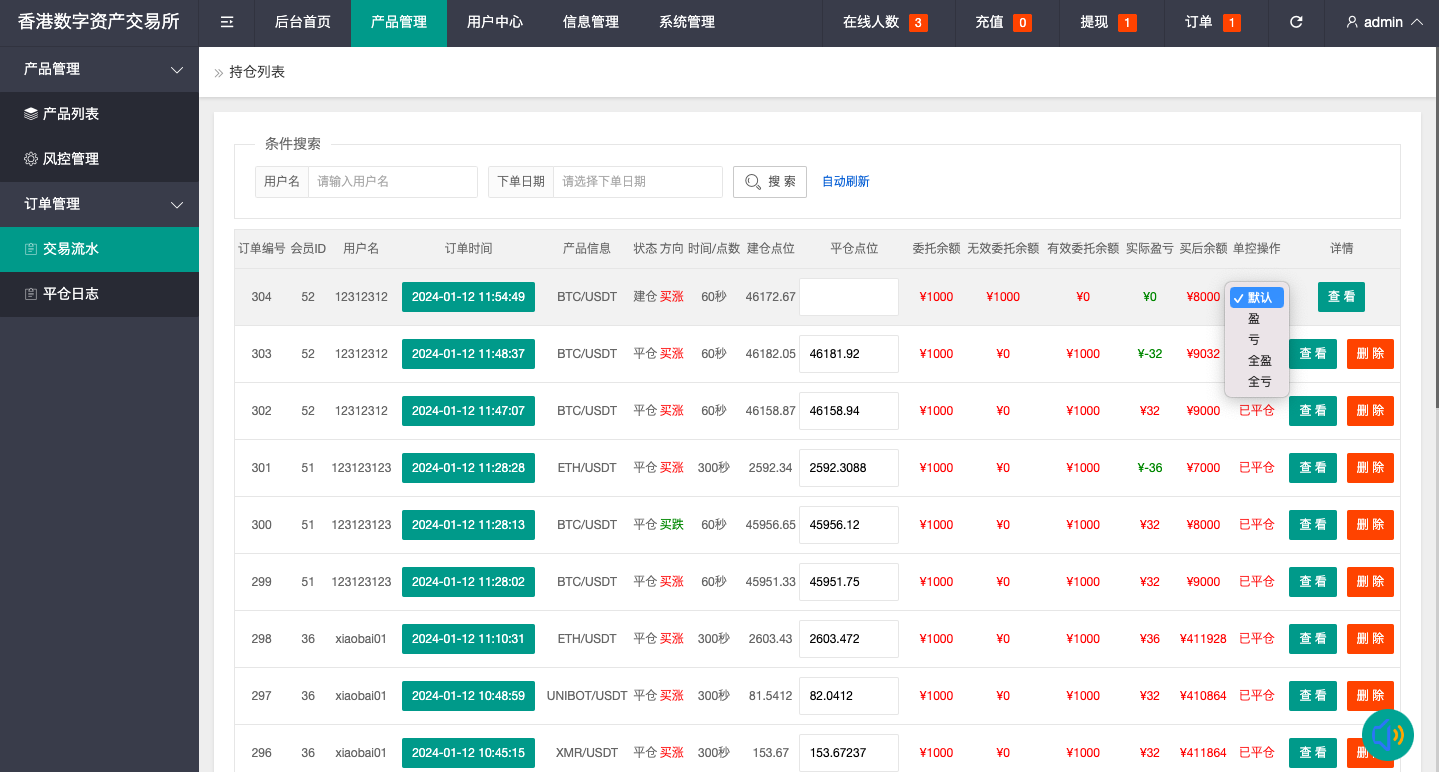Click the magnifier icon inside the 搜索 button

(755, 181)
